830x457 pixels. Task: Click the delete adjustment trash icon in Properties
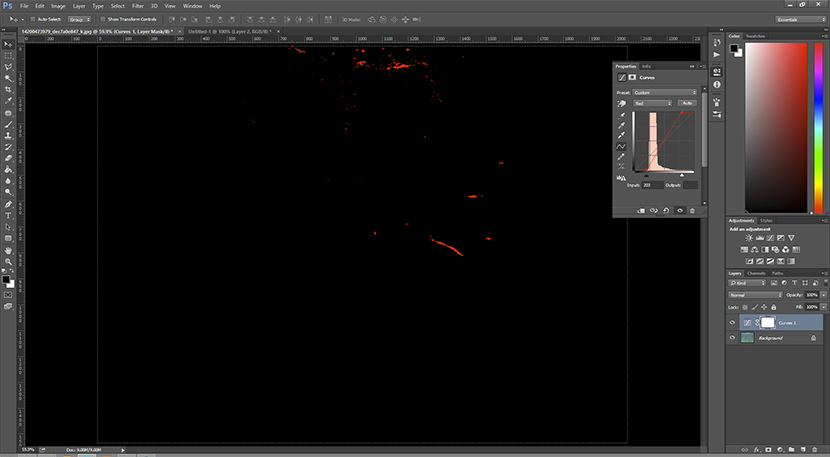click(x=691, y=211)
